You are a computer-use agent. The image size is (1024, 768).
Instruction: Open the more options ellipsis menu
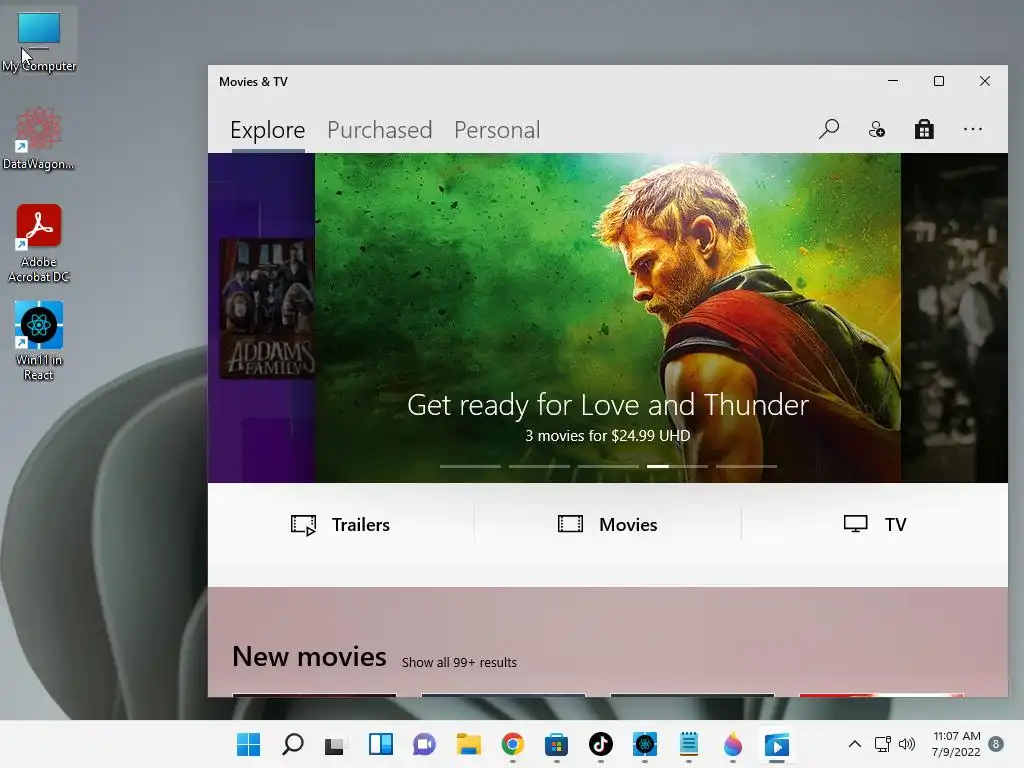tap(972, 129)
